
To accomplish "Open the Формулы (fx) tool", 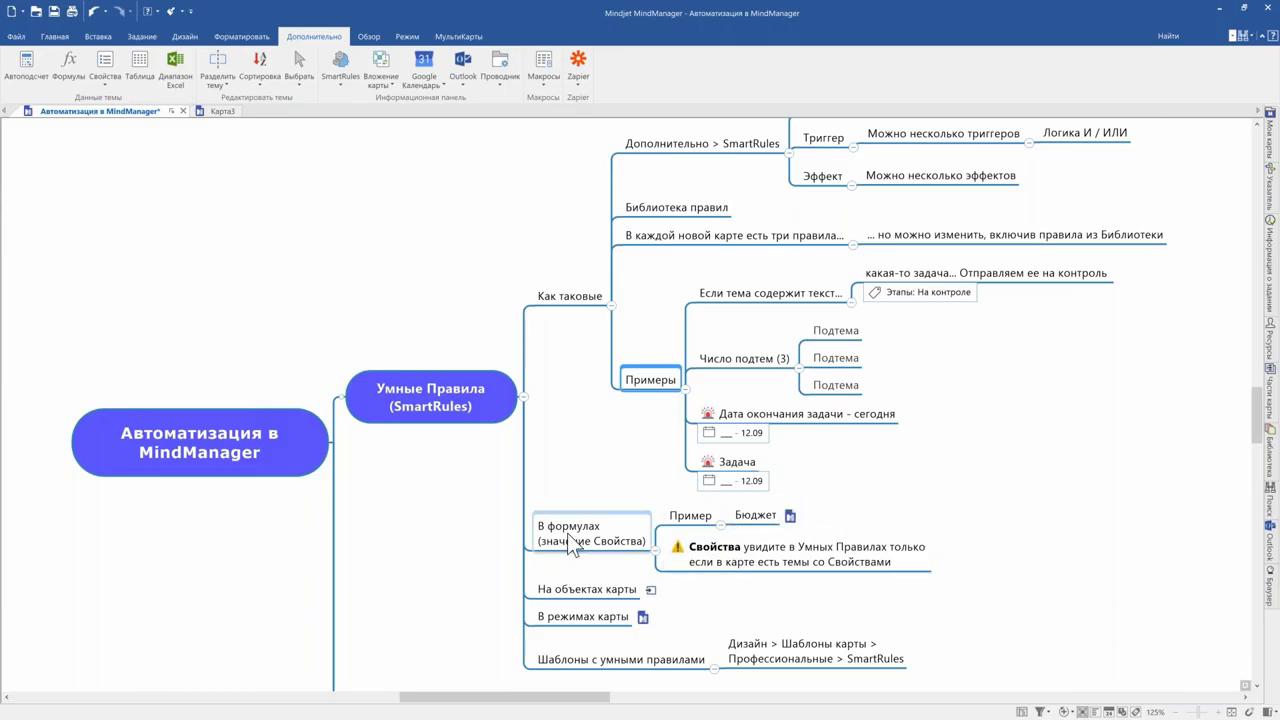I will 68,67.
